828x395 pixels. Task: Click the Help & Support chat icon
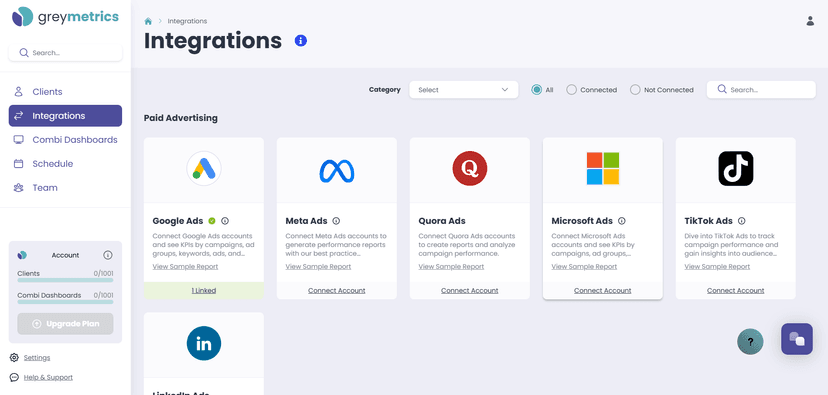coord(14,377)
